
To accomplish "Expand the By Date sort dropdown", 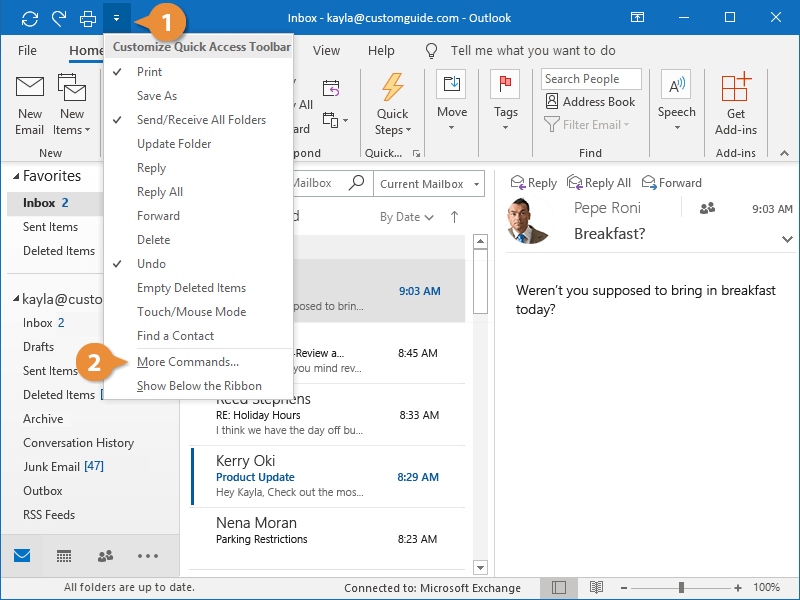I will click(x=406, y=217).
